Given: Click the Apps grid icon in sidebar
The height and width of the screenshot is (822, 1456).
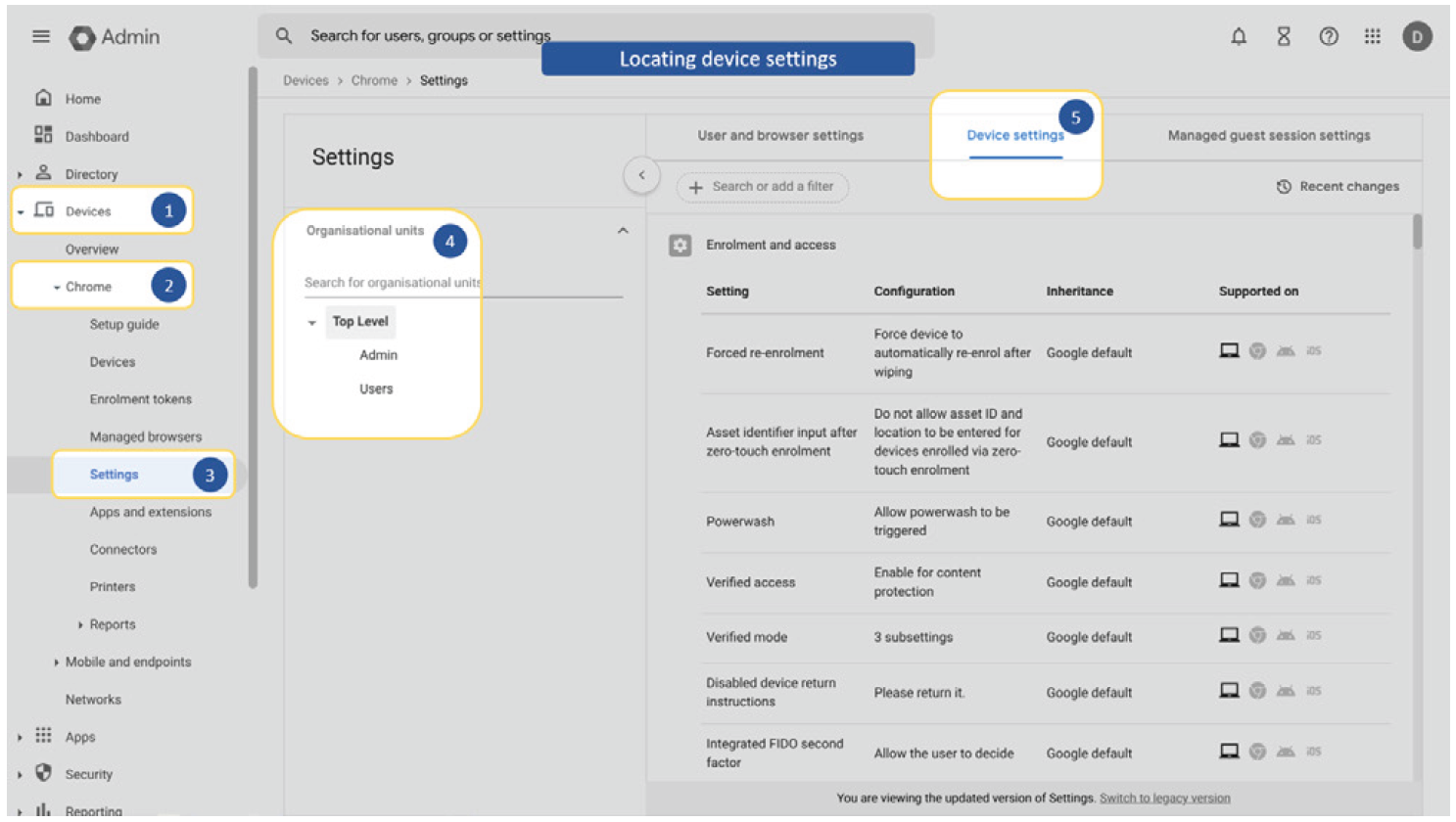Looking at the screenshot, I should pos(43,736).
